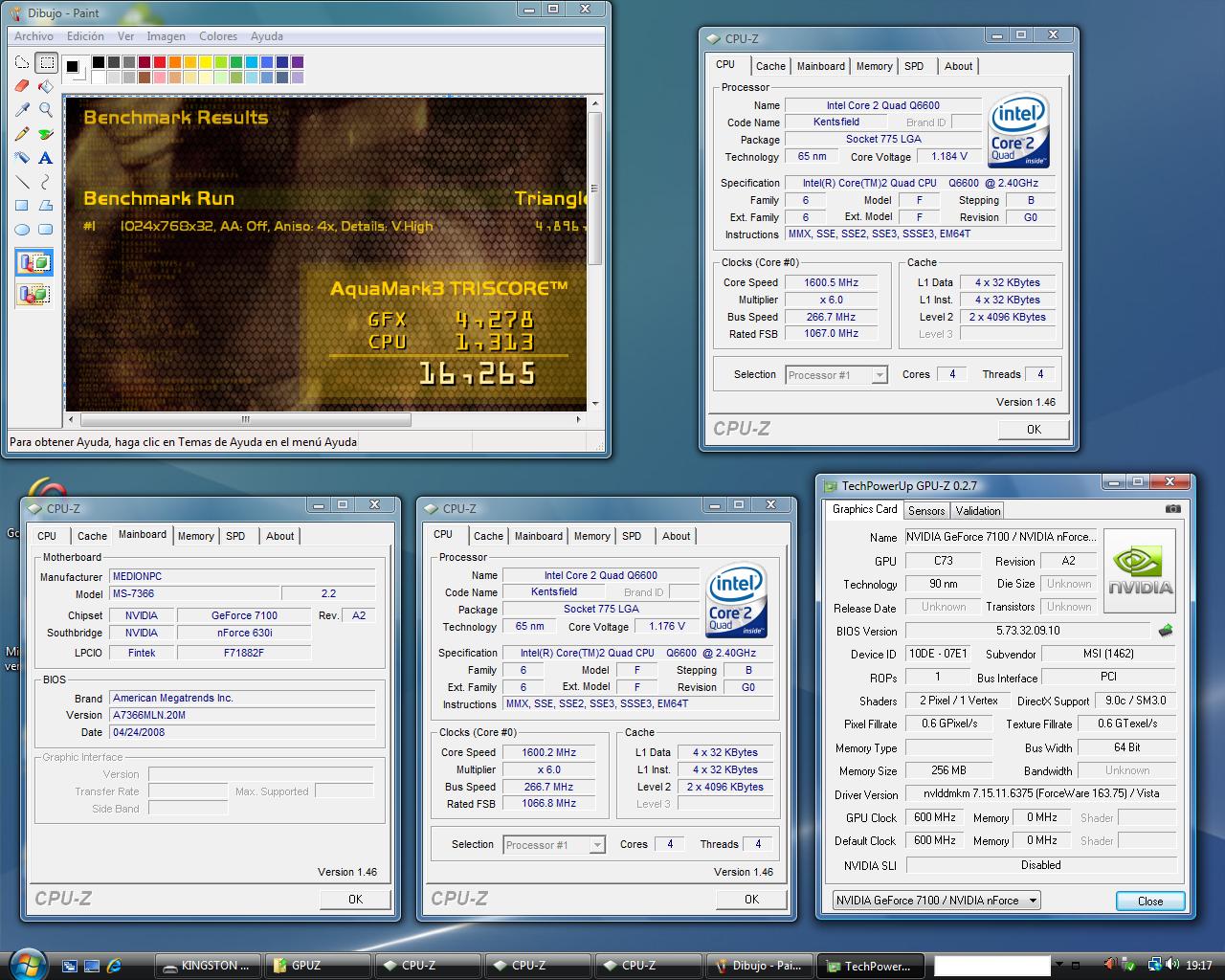Select the Curve tool in Paint
Screen dimensions: 1225x980
click(x=46, y=182)
